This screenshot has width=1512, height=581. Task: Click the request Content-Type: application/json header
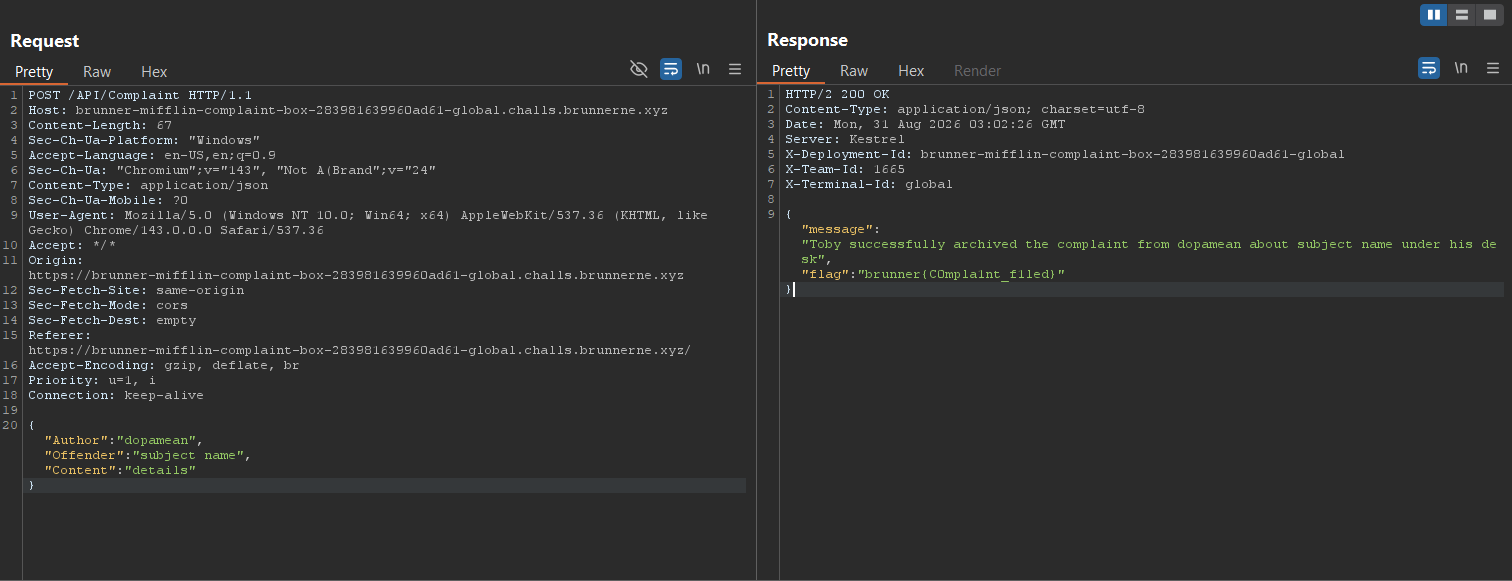(x=148, y=185)
